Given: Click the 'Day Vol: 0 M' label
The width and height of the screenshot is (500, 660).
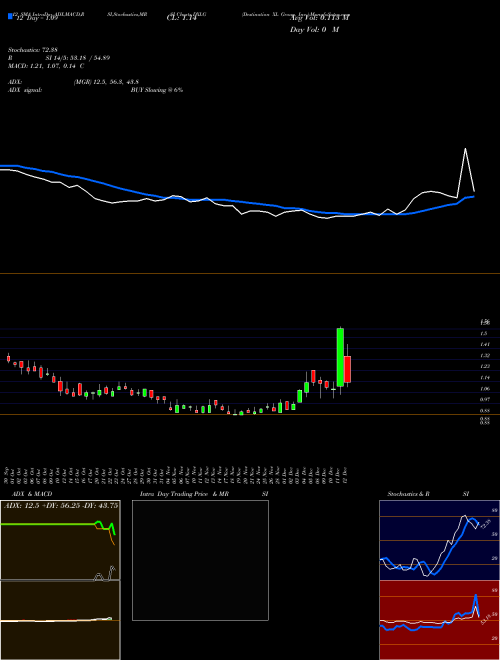Looking at the screenshot, I should [314, 30].
